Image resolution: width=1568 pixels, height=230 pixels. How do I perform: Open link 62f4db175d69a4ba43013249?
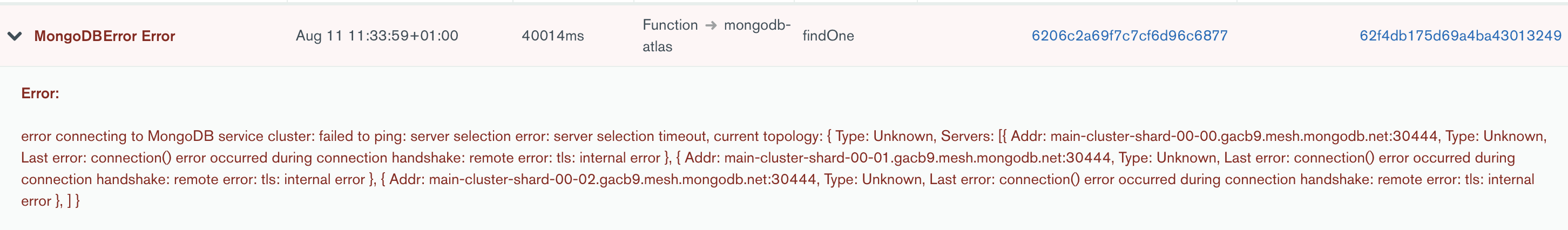pos(1460,36)
